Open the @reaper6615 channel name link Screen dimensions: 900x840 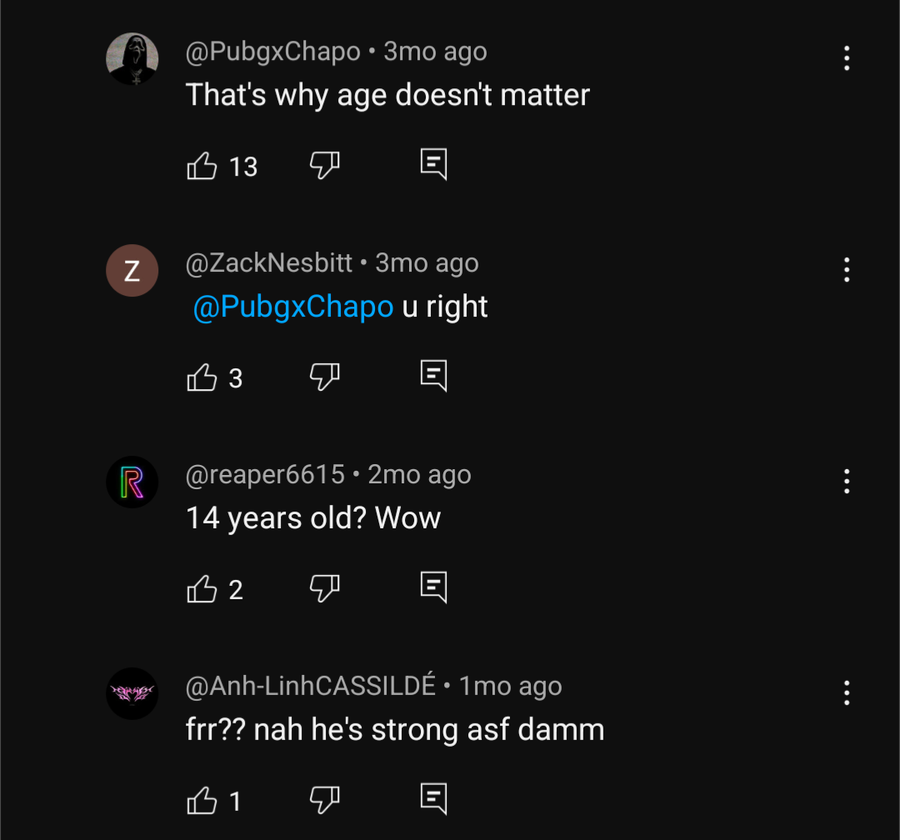point(265,475)
